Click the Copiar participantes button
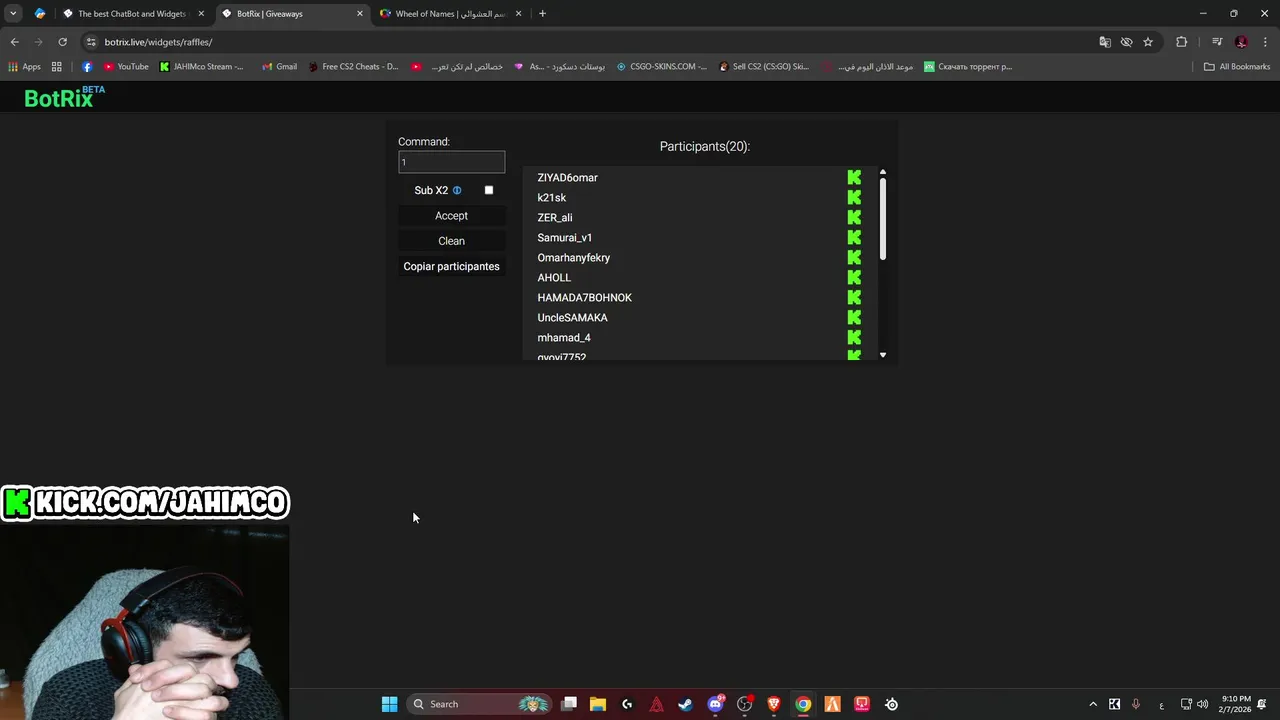This screenshot has width=1280, height=720. click(x=451, y=266)
